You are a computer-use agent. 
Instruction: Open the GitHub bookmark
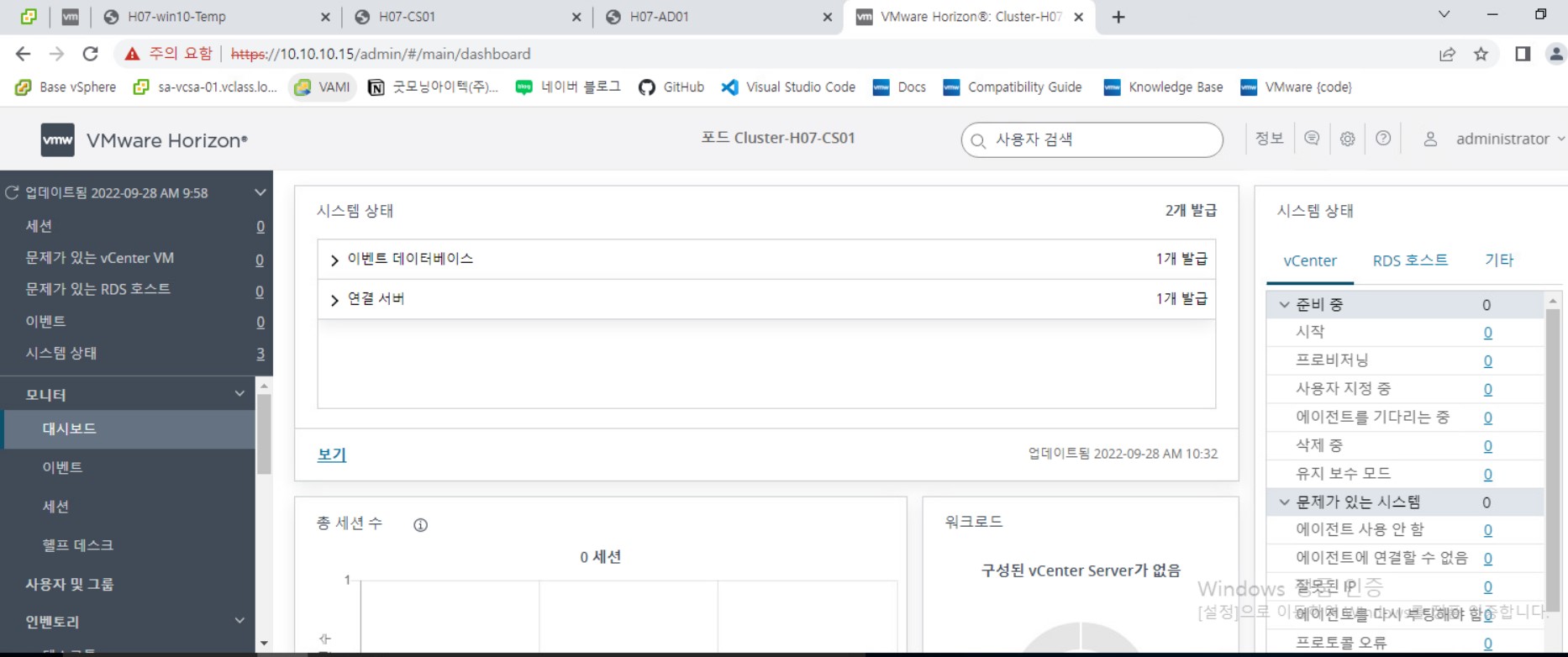[671, 87]
